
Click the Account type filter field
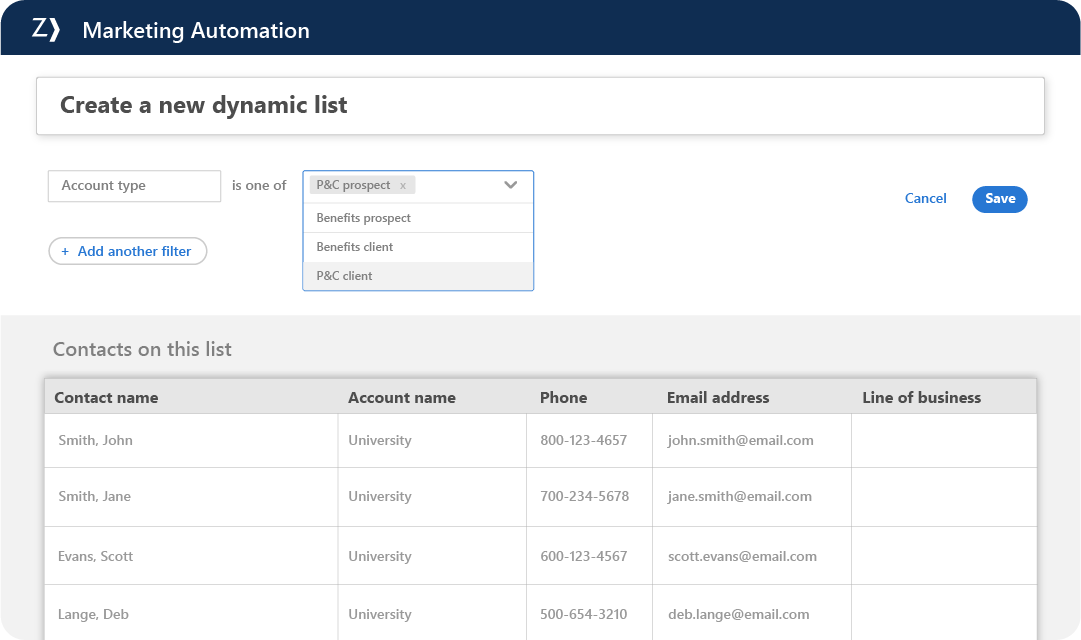click(x=134, y=186)
